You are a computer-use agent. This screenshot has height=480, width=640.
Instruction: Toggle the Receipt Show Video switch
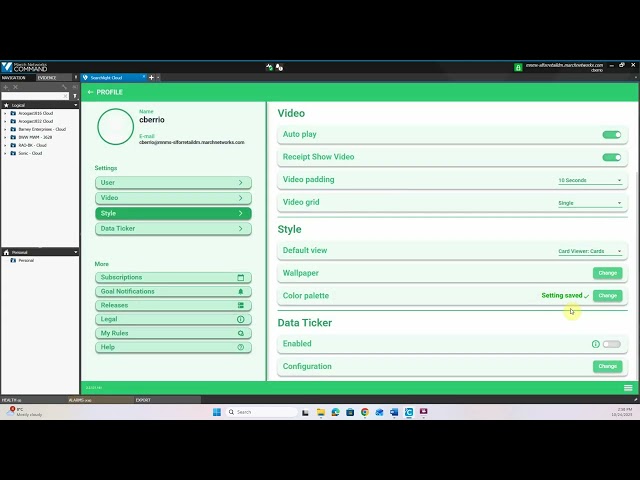(x=611, y=157)
